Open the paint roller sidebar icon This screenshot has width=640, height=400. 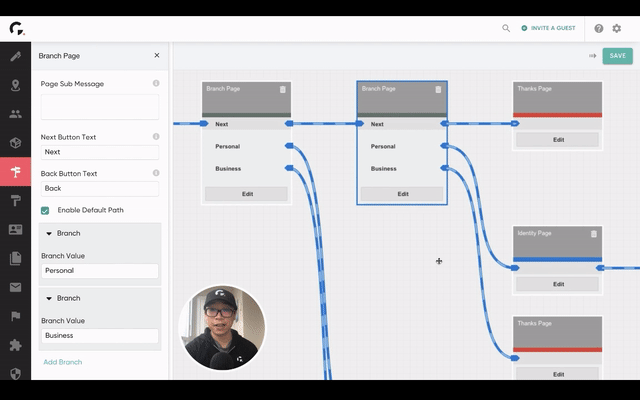pos(16,200)
